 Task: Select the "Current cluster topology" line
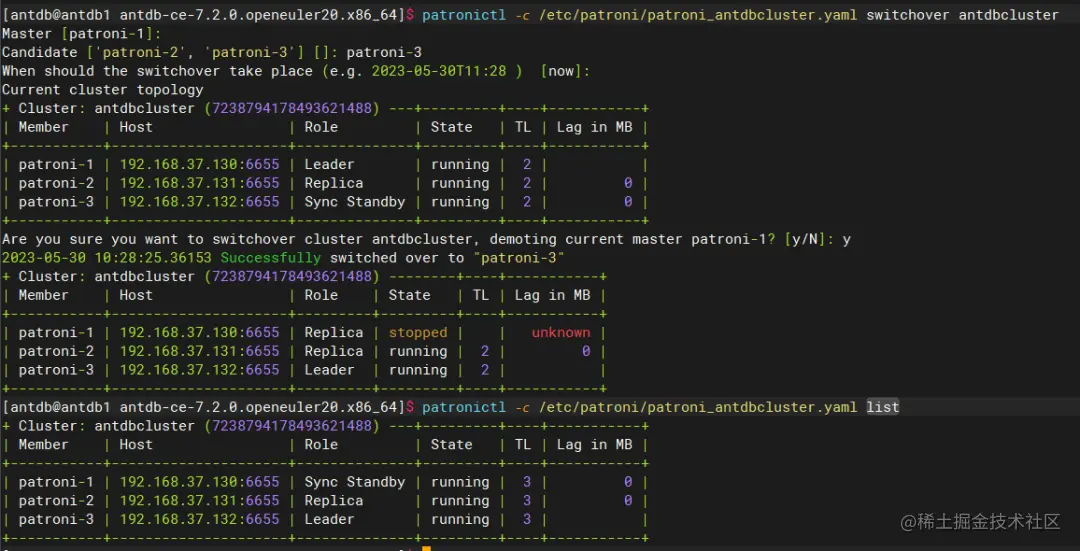(x=103, y=90)
